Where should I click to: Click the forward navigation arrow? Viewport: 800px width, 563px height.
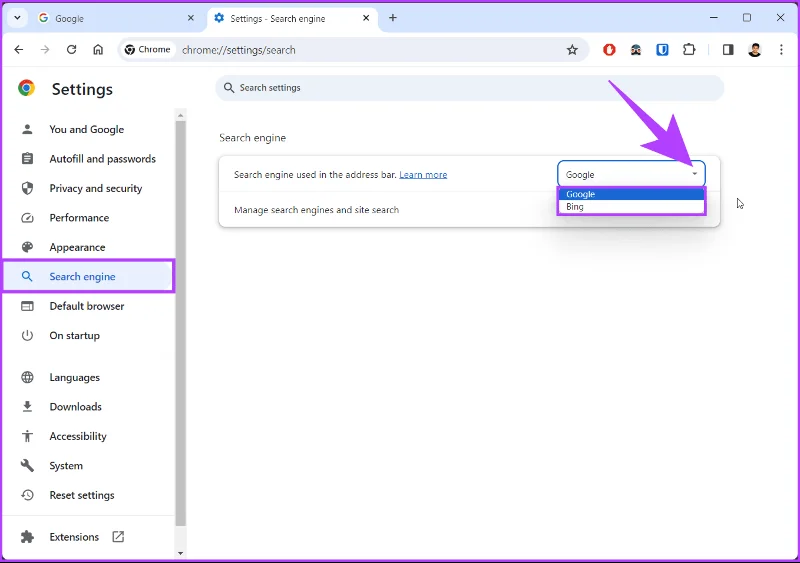point(45,50)
